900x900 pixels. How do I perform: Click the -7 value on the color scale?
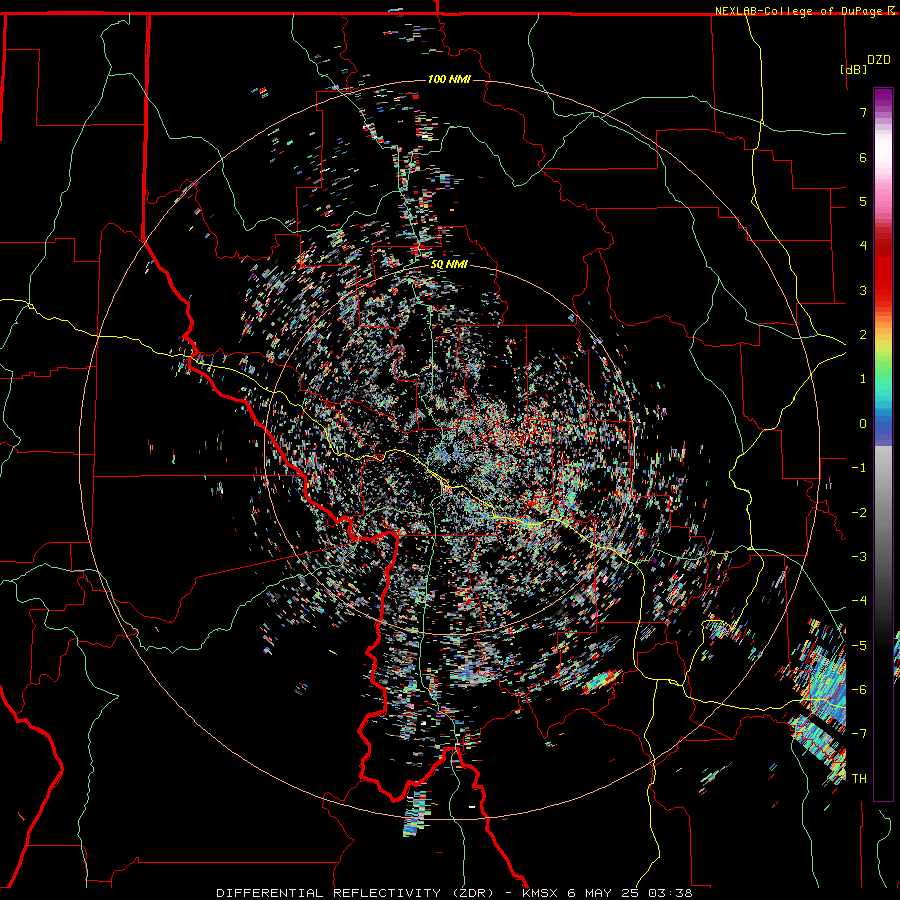[x=859, y=734]
